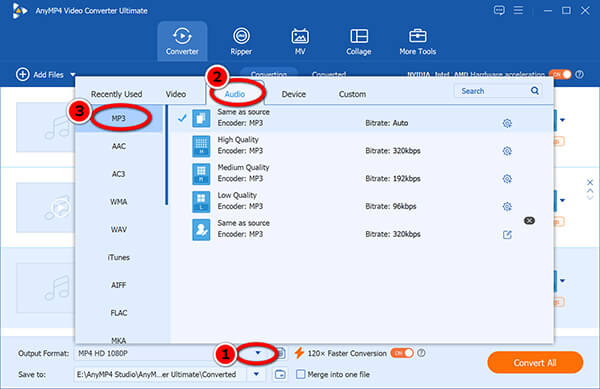Open settings gear for Low Quality 96kbps
The width and height of the screenshot is (600, 389).
507,207
